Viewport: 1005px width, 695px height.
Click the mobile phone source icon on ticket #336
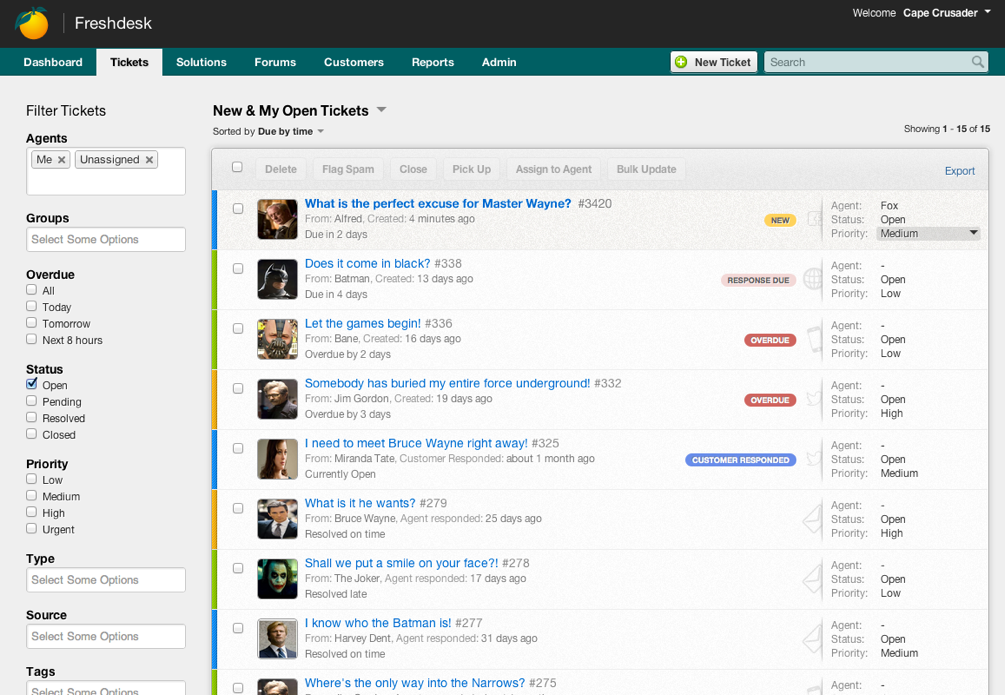pyautogui.click(x=814, y=339)
